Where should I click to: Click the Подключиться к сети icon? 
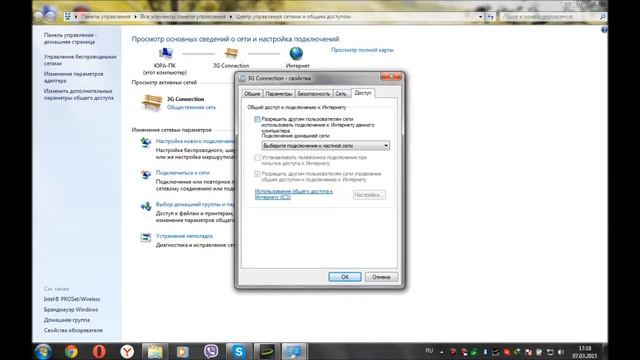click(146, 174)
